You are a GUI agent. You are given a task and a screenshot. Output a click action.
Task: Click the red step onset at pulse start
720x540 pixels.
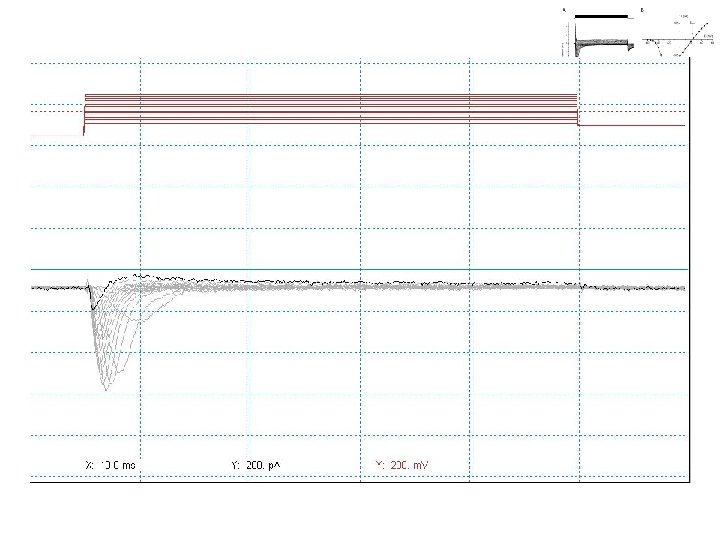[84, 119]
